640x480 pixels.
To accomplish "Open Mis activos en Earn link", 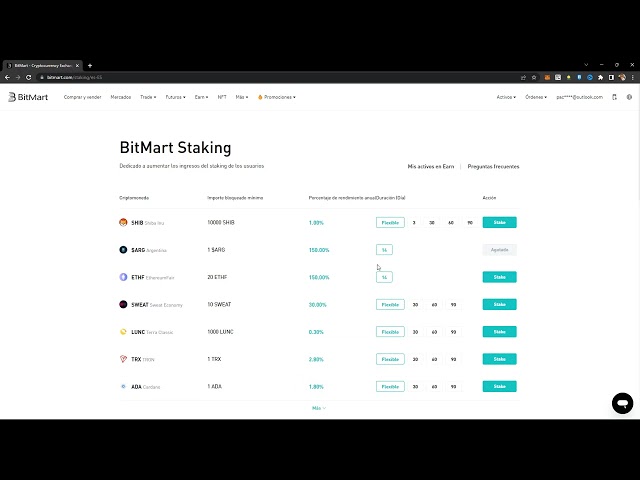I will click(x=431, y=167).
